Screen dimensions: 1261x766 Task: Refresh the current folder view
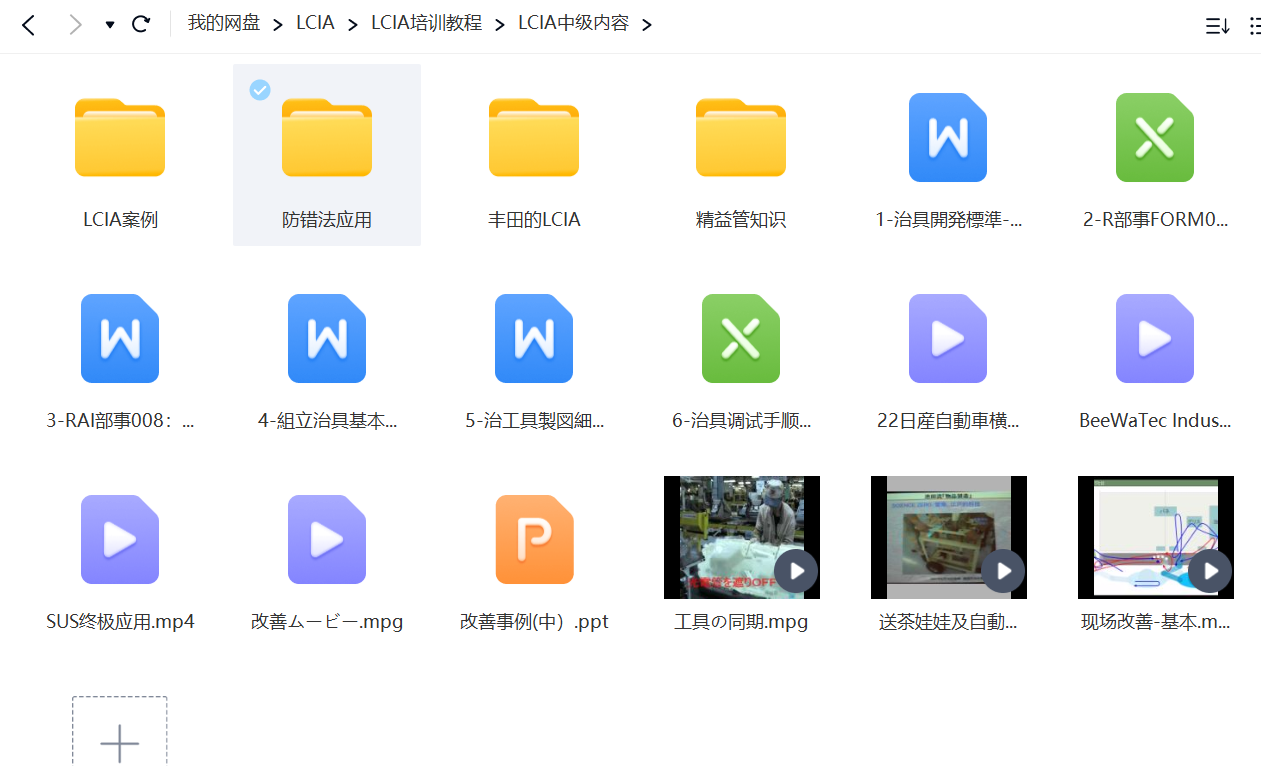click(x=141, y=24)
